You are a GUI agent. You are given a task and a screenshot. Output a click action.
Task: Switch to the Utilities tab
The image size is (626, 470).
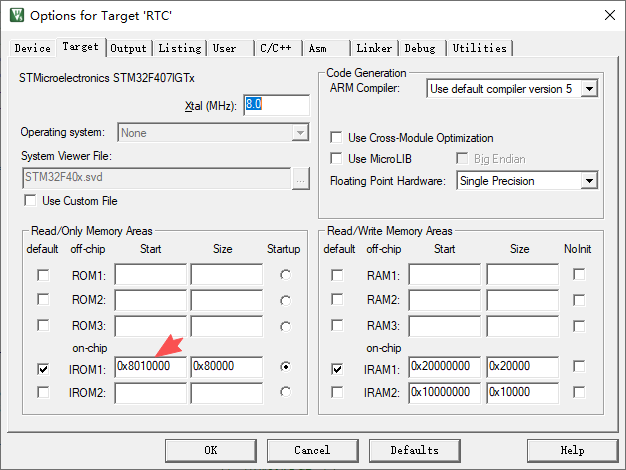[x=479, y=48]
